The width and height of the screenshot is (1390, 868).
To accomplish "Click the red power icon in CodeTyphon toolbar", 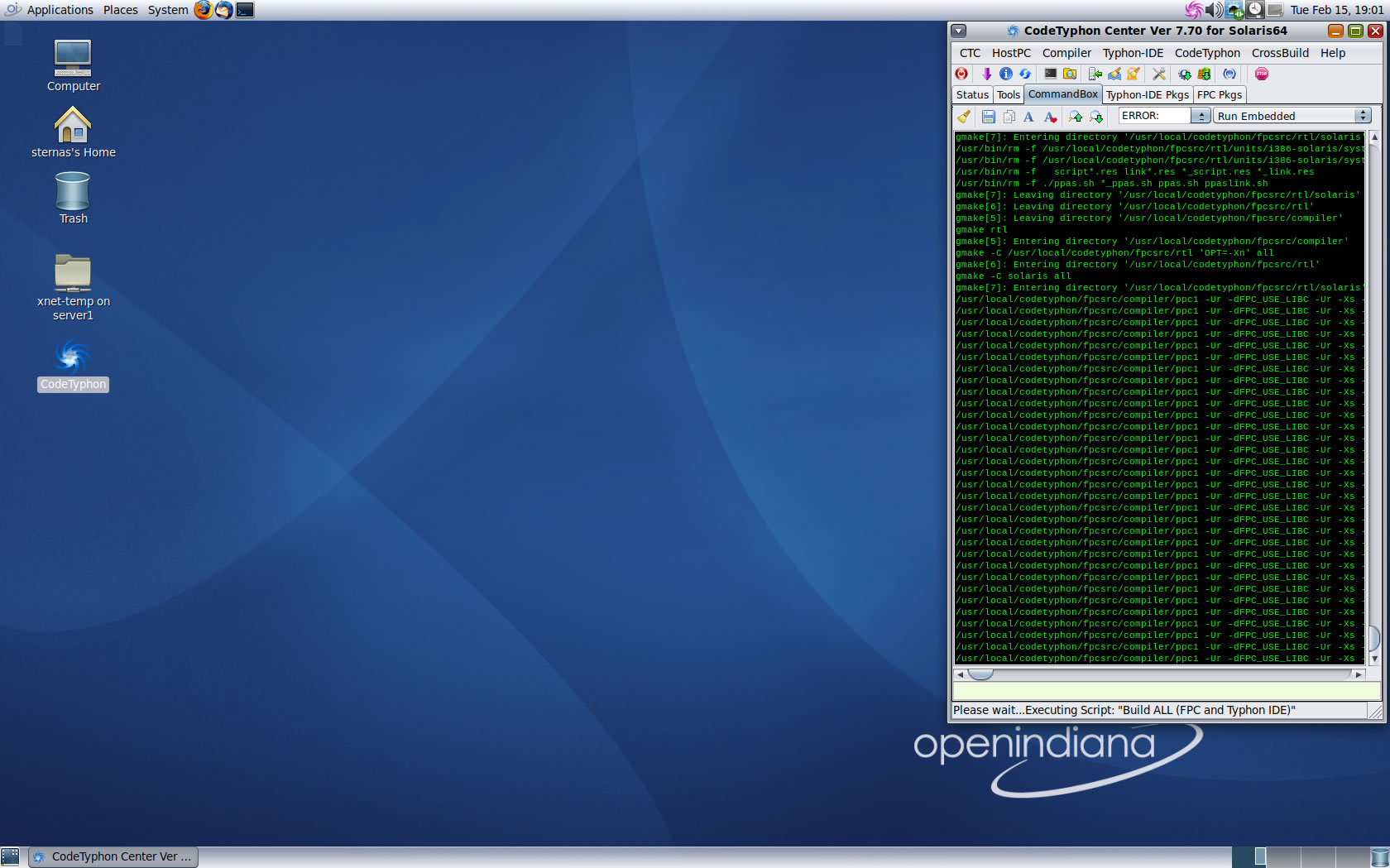I will tap(961, 74).
